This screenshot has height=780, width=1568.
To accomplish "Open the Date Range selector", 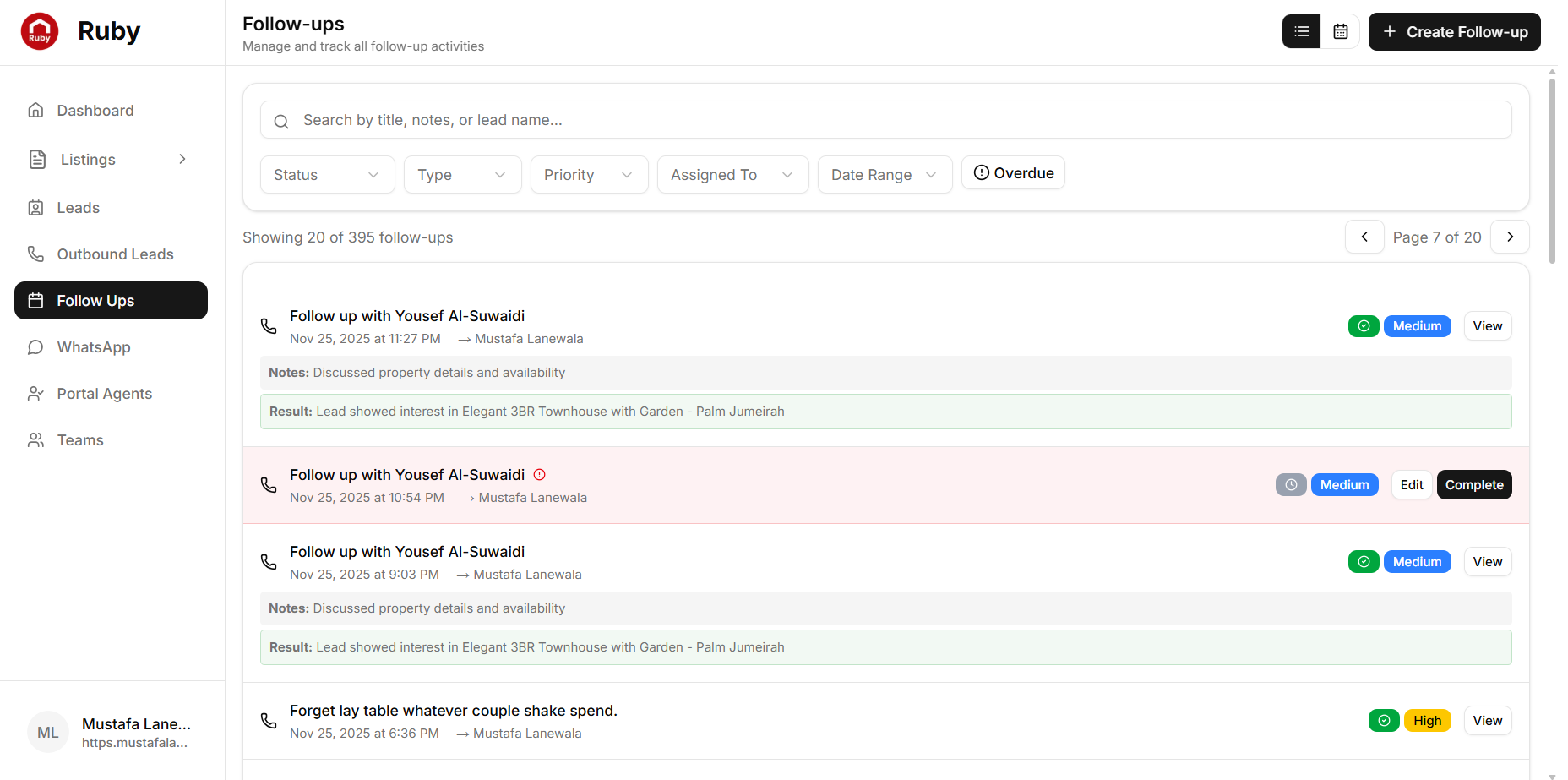I will pos(885,174).
